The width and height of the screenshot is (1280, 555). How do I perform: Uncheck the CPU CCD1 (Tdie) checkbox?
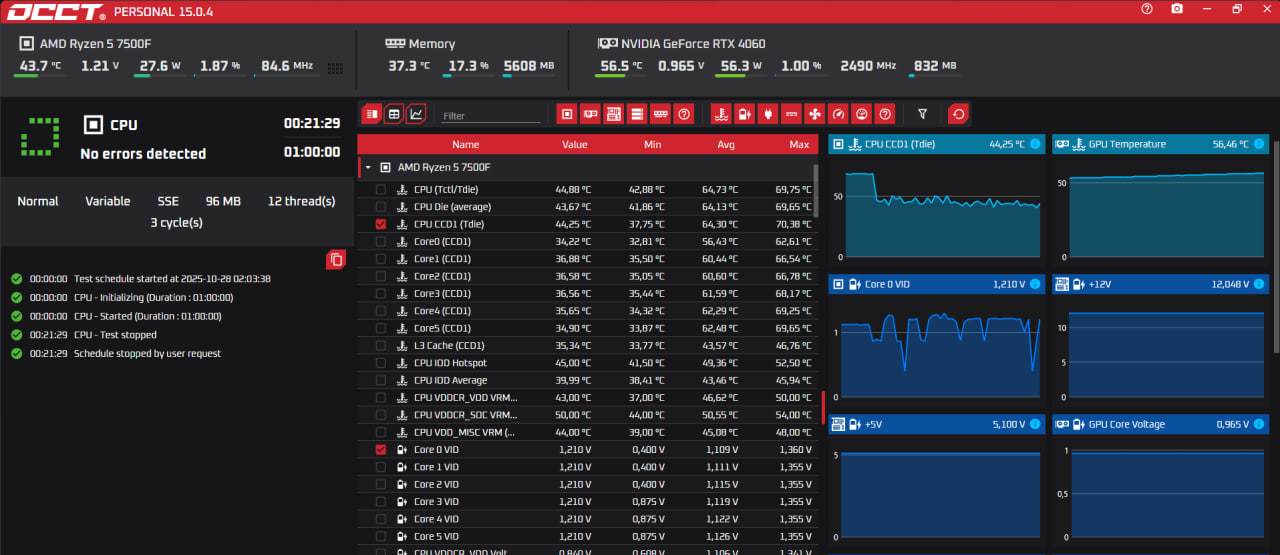click(x=380, y=224)
